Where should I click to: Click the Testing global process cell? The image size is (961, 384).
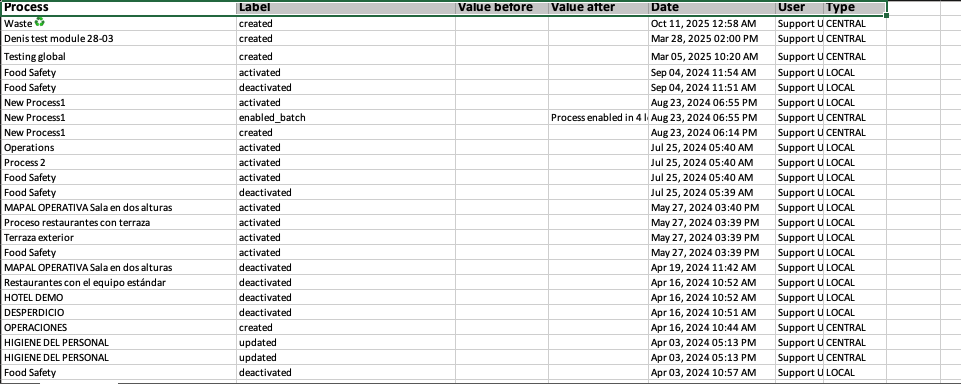pos(118,56)
